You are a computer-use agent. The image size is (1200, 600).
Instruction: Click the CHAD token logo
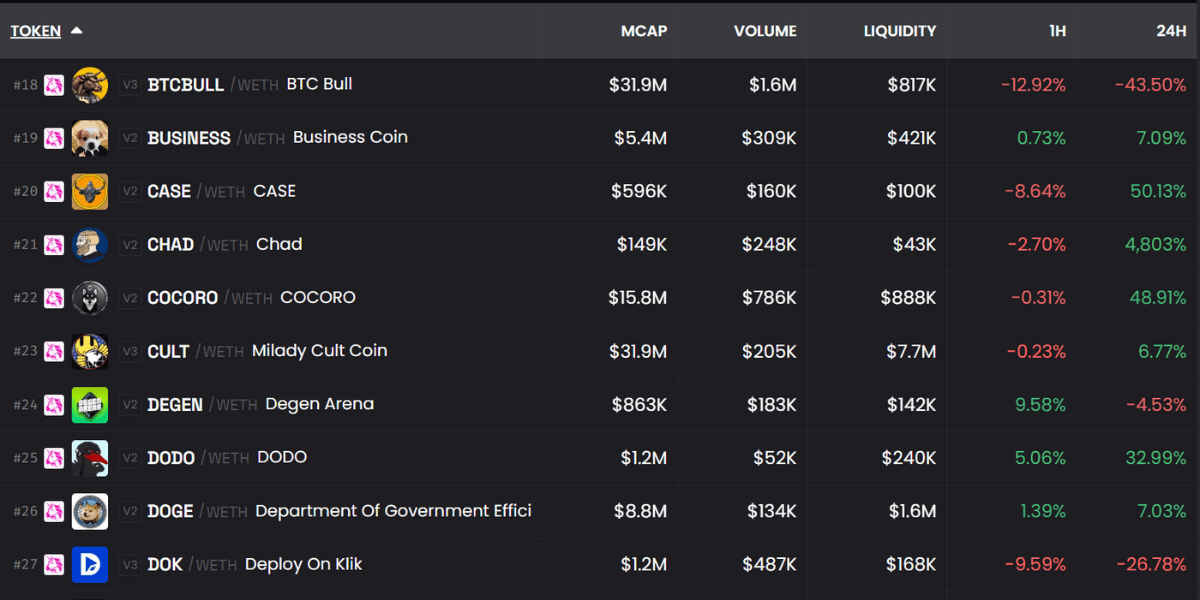90,245
